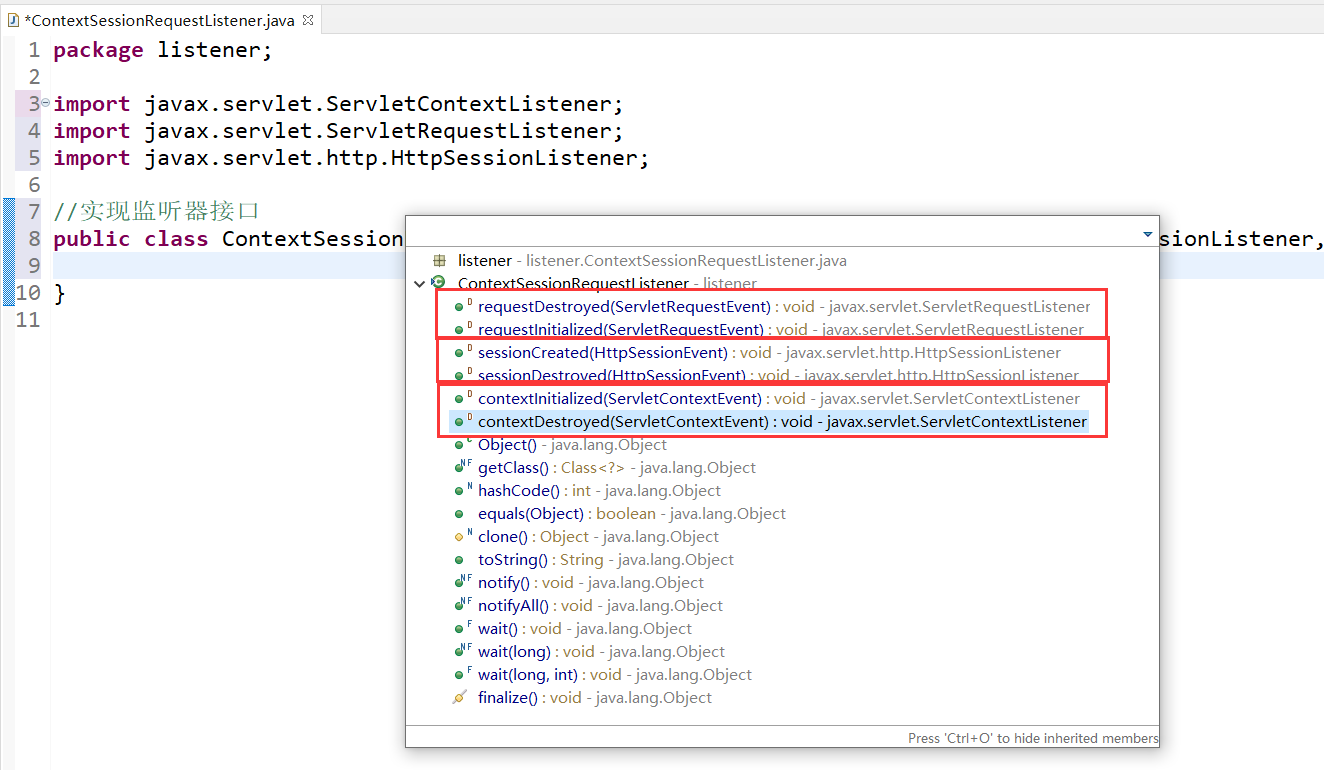The image size is (1324, 770).
Task: Click the green method icon beside requestDestroyed
Action: click(459, 306)
